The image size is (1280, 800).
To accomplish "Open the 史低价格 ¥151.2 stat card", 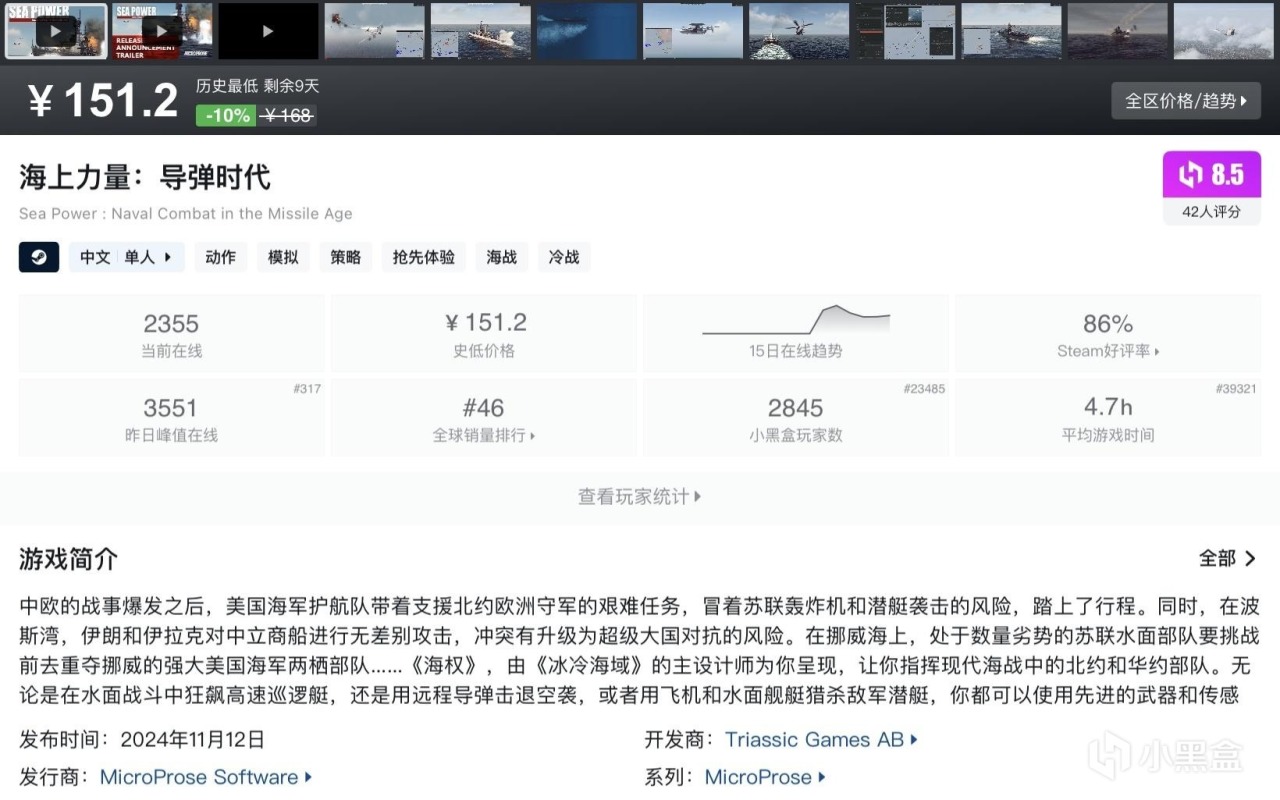I will (x=484, y=334).
